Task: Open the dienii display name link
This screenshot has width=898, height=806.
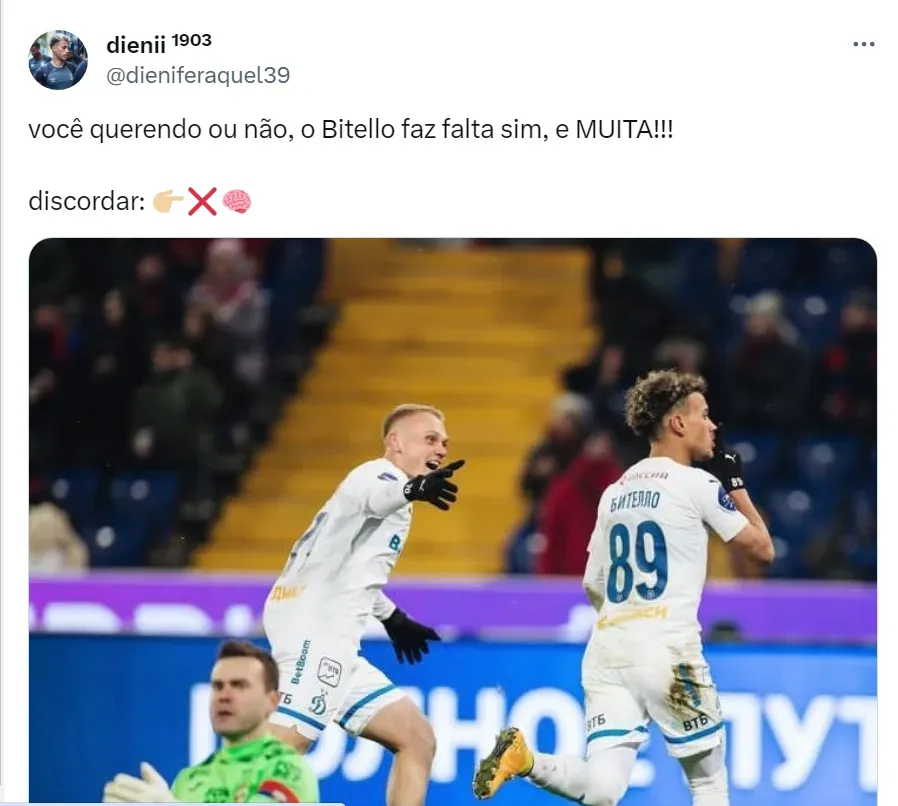Action: (136, 45)
